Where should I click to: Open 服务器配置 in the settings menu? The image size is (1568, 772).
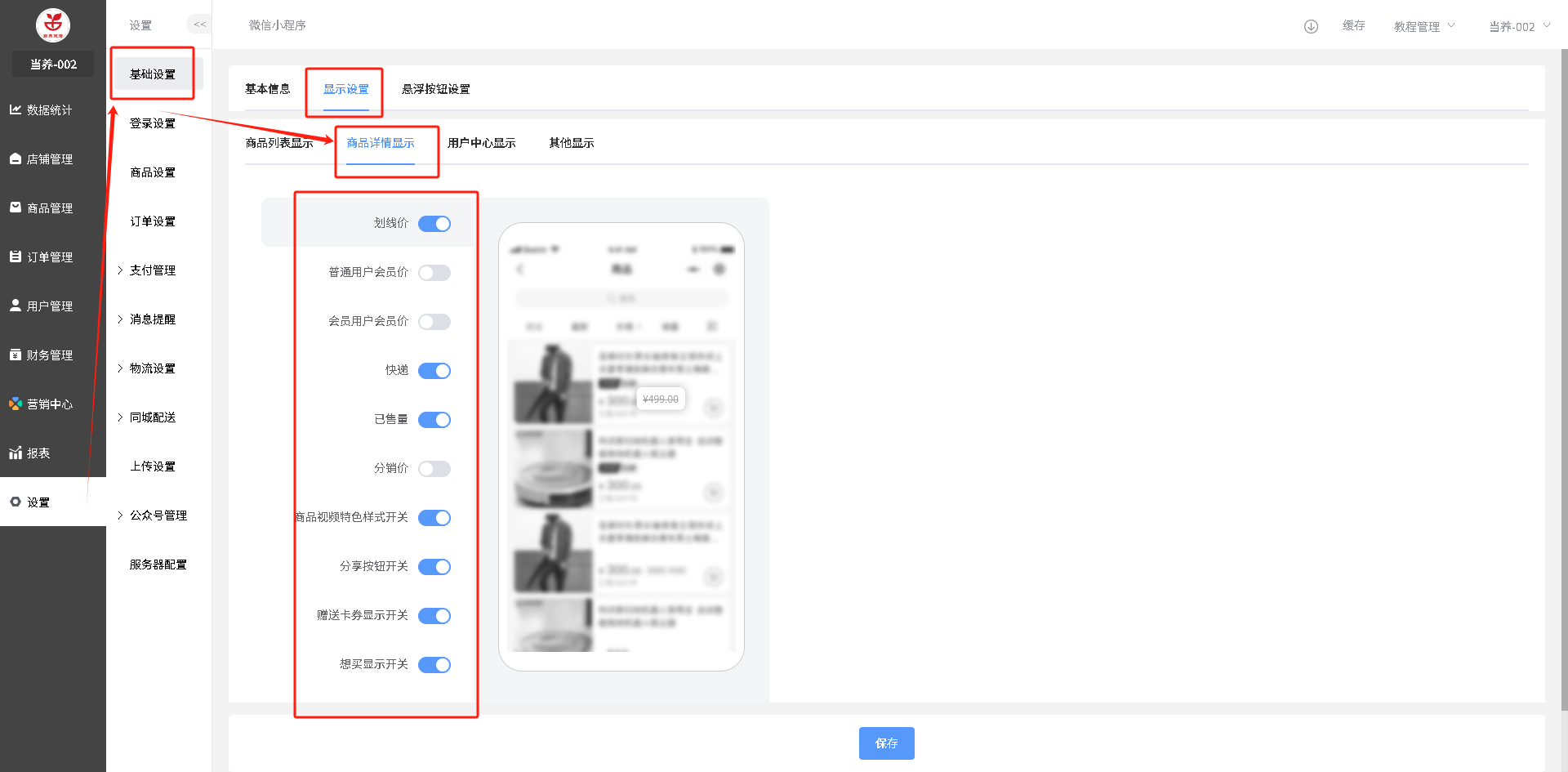[158, 564]
